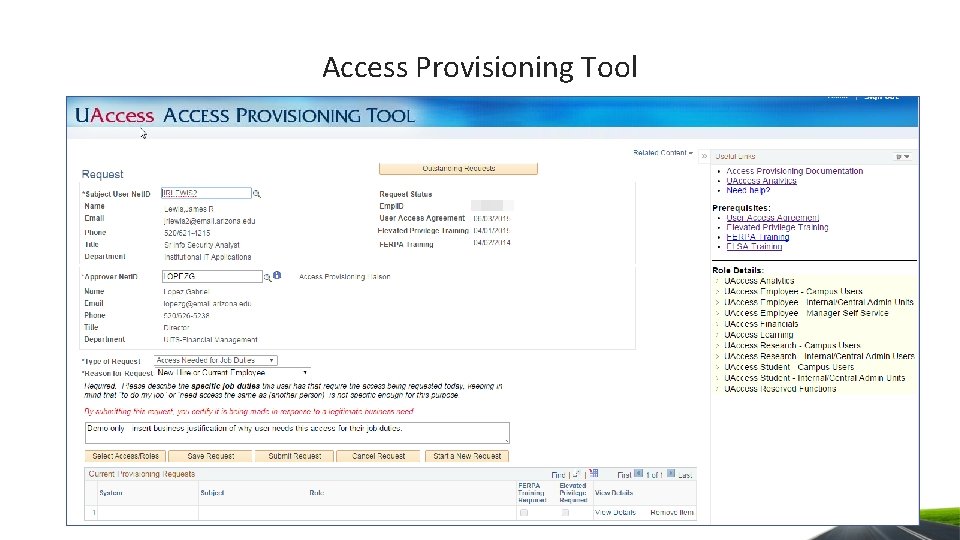Click the First link in grid navigation
960x540 pixels.
coord(624,474)
